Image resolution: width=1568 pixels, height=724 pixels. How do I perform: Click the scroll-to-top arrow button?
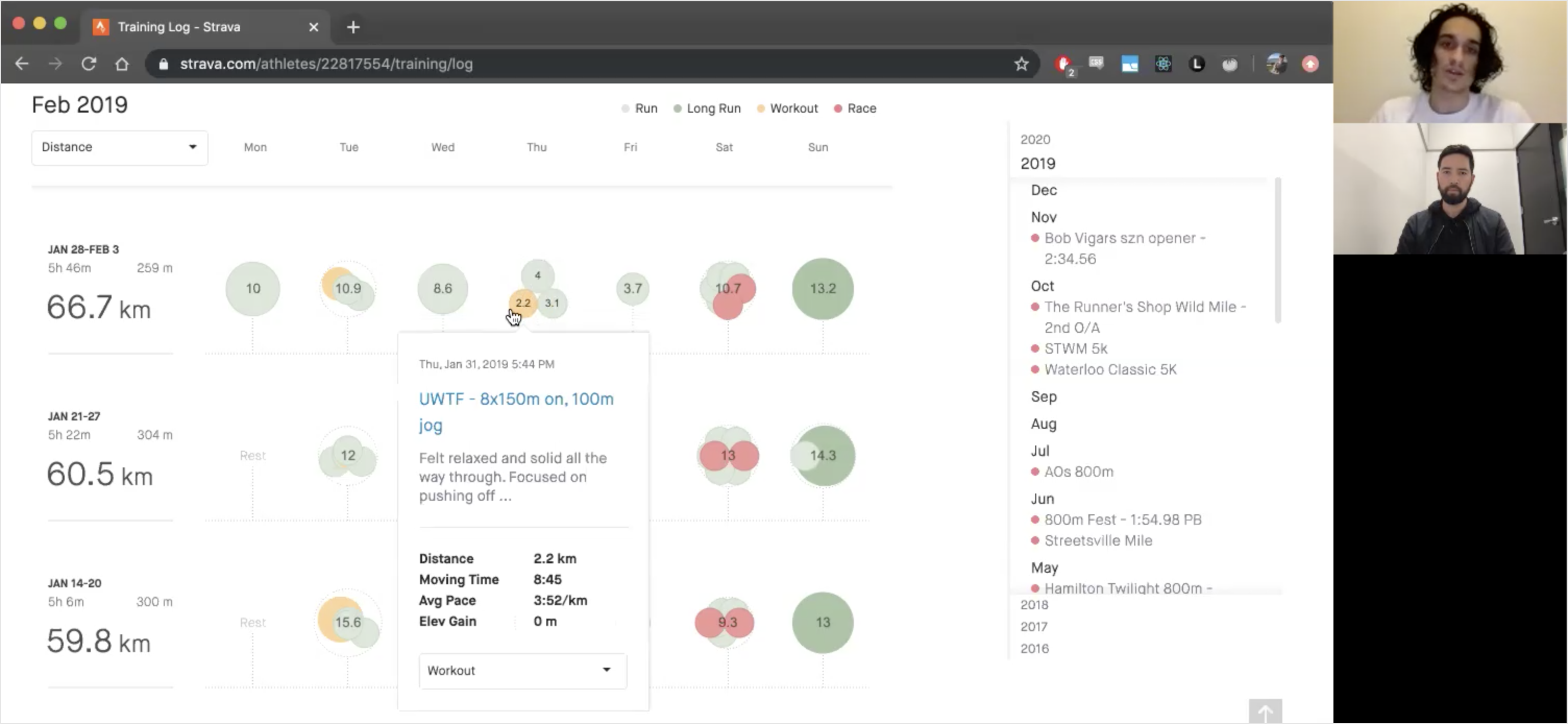1266,712
